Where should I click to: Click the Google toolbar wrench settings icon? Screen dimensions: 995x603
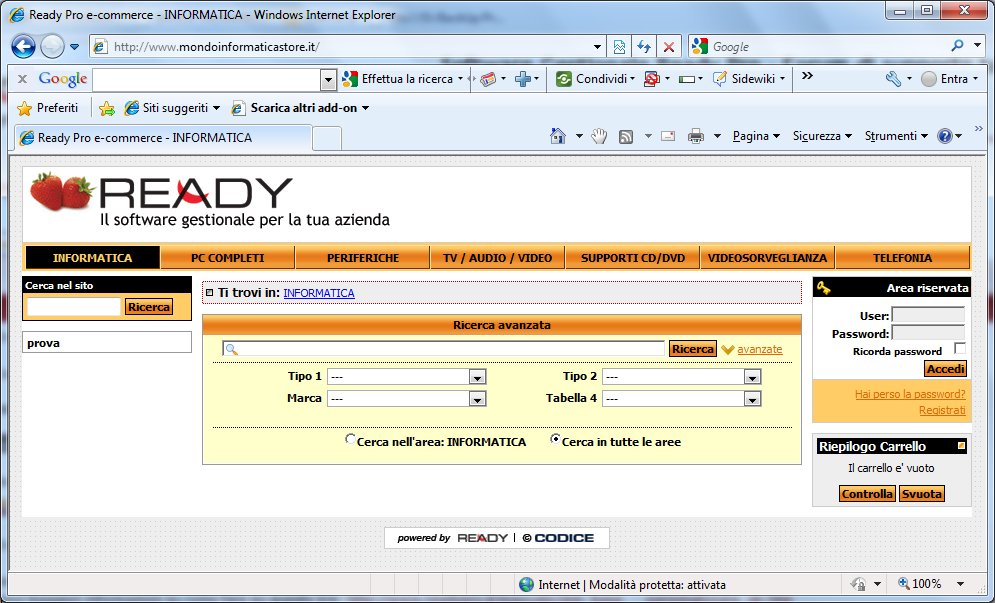[x=893, y=79]
